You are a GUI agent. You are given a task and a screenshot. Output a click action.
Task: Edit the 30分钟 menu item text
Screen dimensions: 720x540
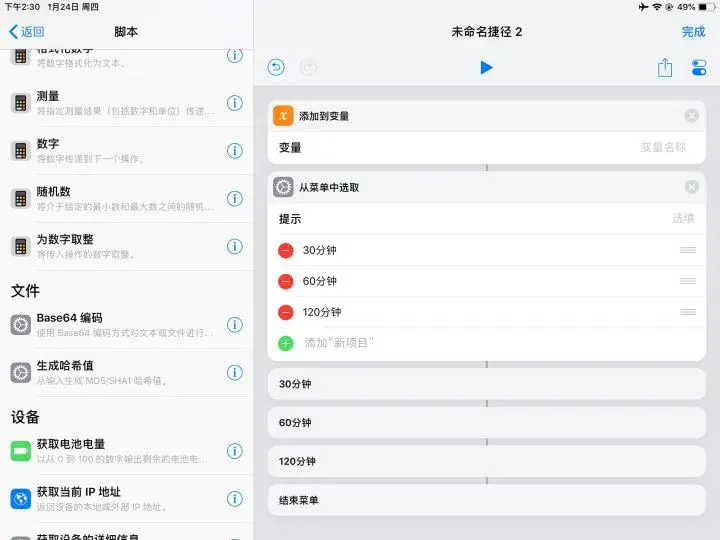[x=320, y=250]
